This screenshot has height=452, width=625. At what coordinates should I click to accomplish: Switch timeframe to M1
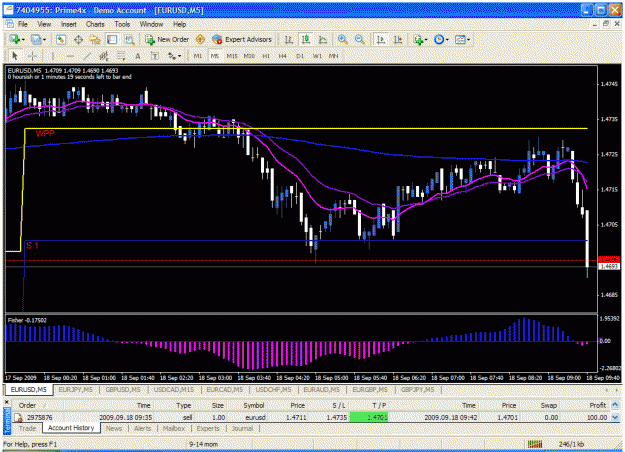(198, 56)
